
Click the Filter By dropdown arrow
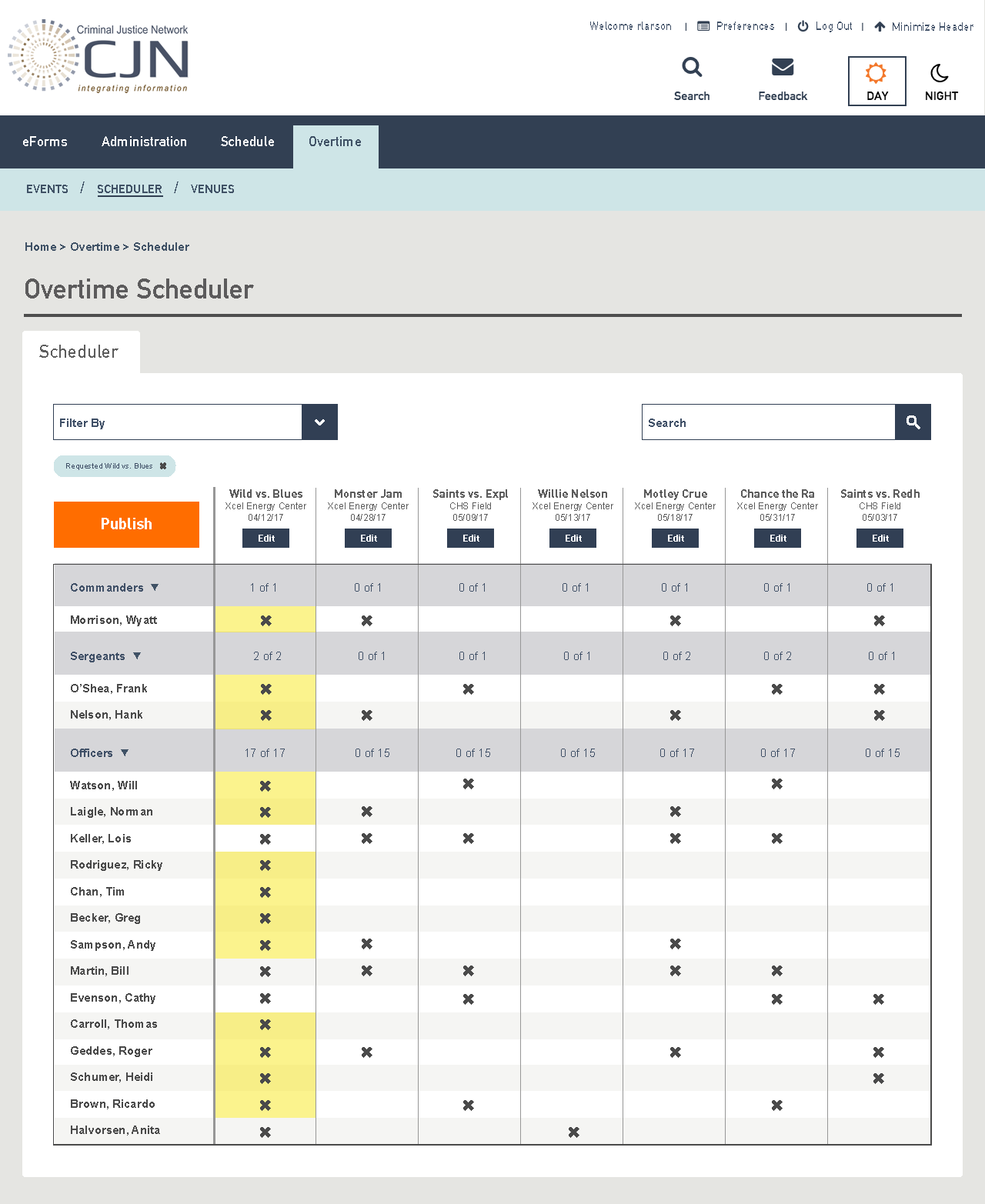pos(319,422)
